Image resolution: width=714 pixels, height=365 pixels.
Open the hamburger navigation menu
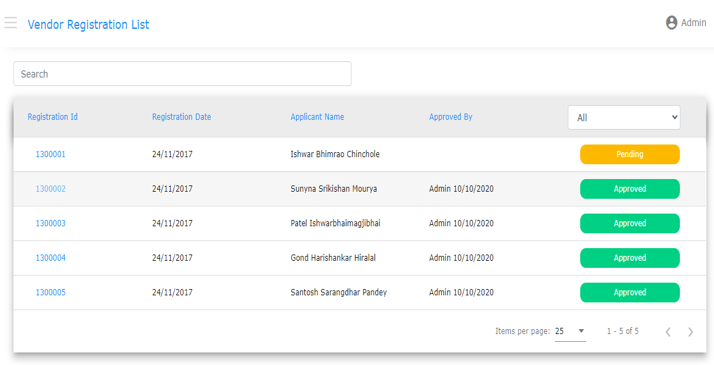[x=11, y=23]
